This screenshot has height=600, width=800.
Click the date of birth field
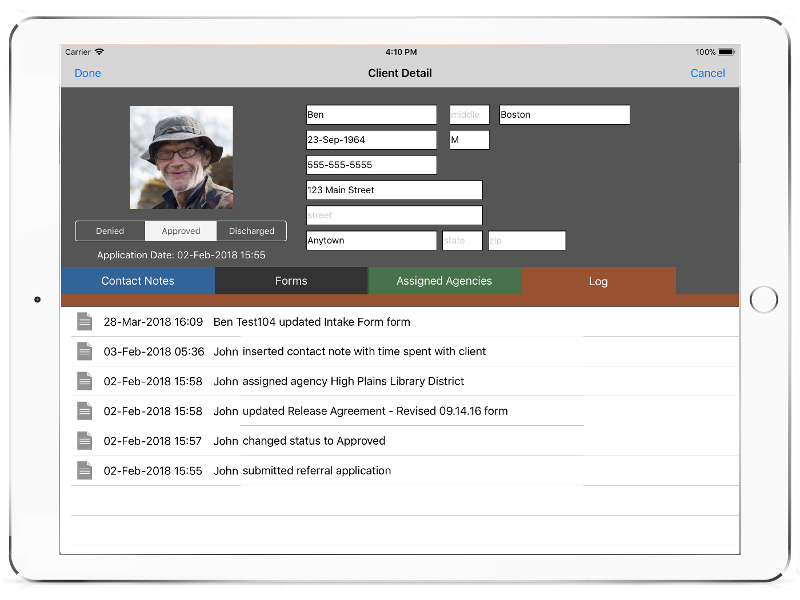tap(371, 140)
